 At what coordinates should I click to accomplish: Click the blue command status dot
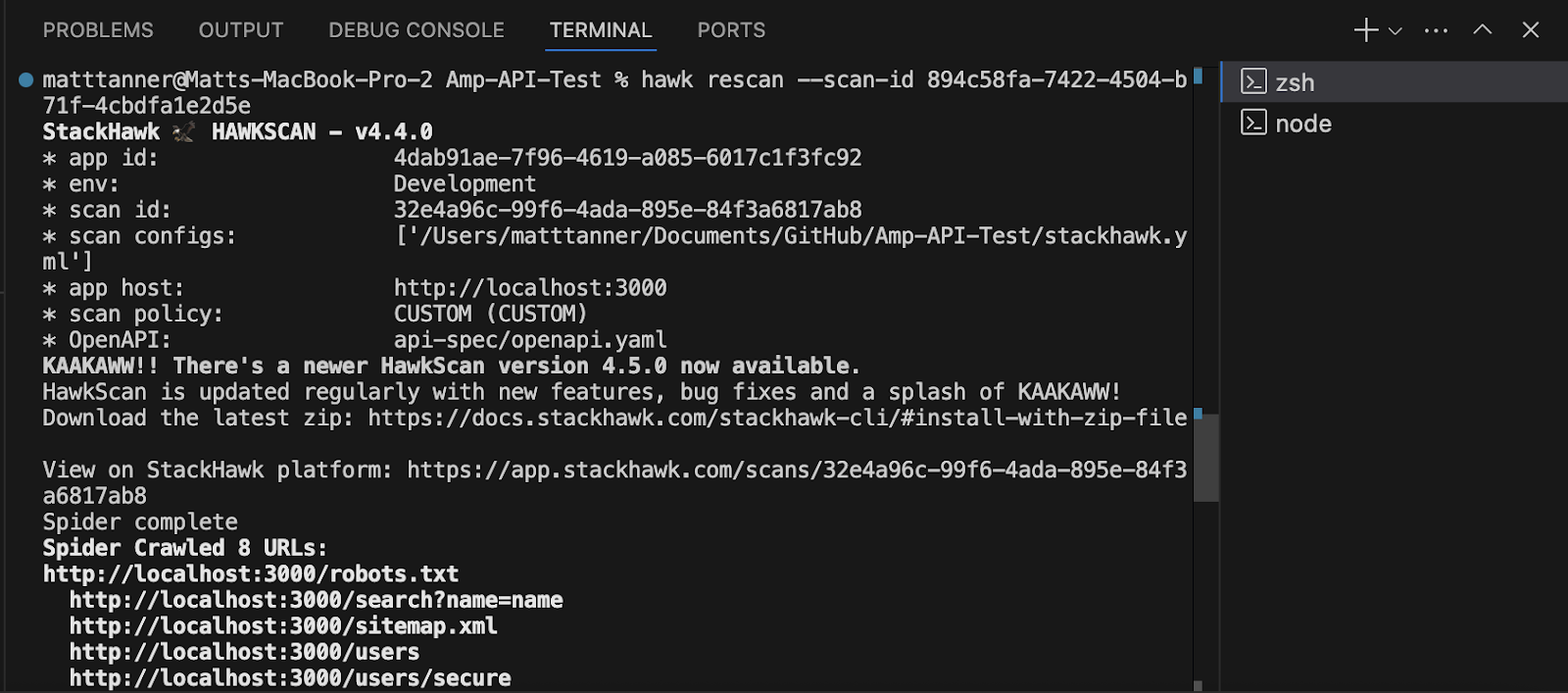pos(26,79)
